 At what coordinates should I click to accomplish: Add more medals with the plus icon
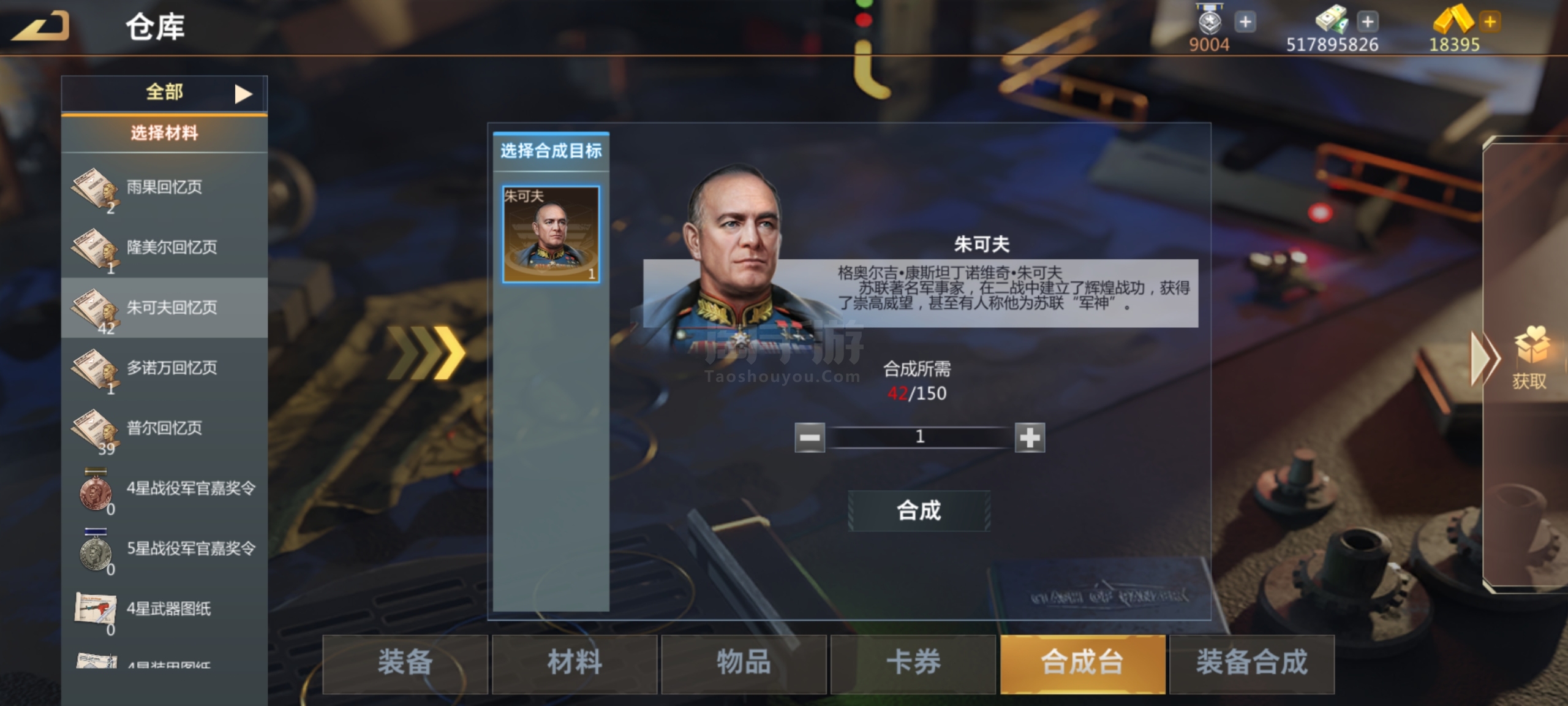click(1245, 22)
